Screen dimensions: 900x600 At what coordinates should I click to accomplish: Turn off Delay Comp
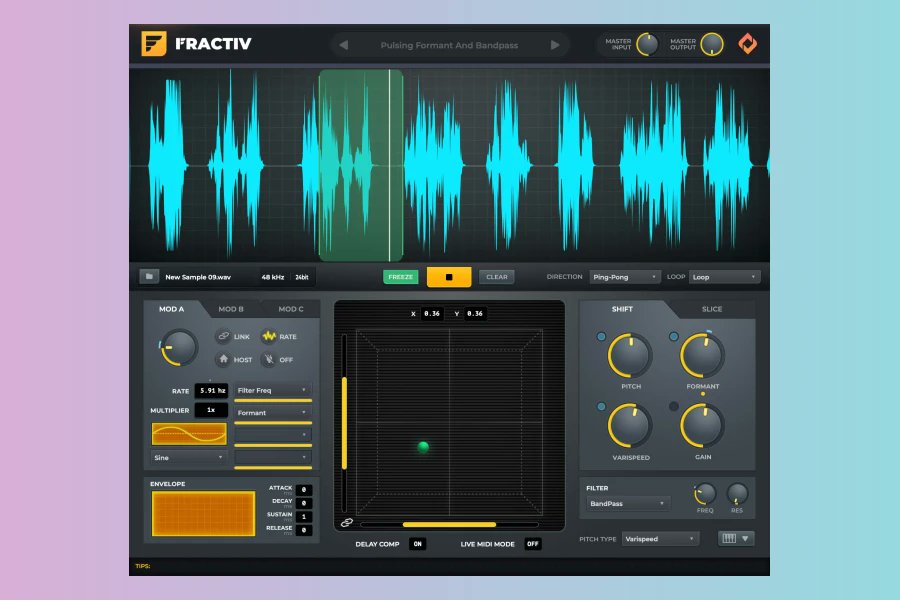[x=419, y=543]
